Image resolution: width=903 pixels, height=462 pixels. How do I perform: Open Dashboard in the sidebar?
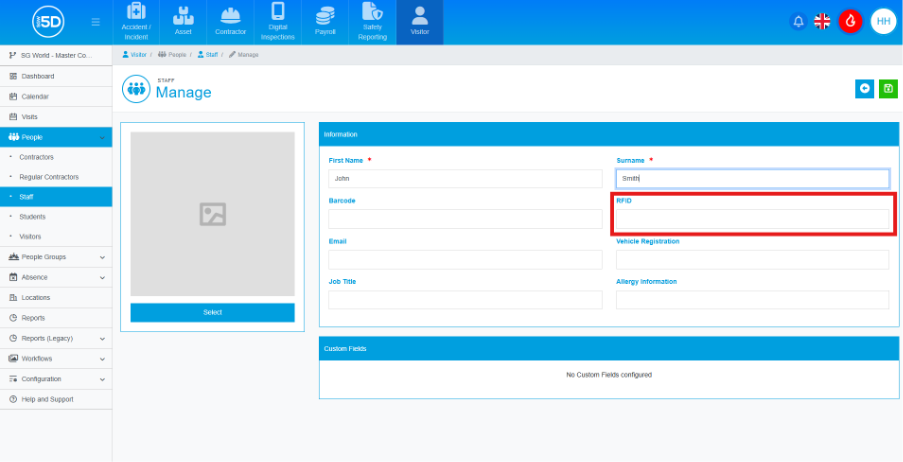[56, 77]
